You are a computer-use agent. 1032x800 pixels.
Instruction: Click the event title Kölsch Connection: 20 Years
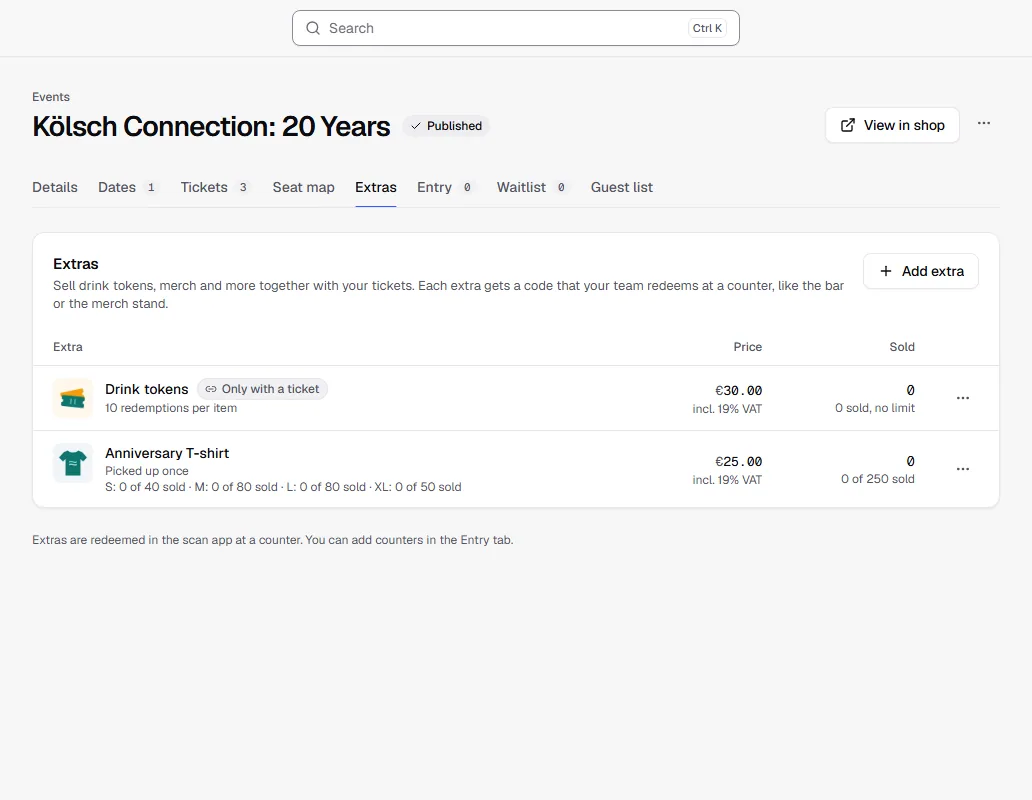point(211,126)
